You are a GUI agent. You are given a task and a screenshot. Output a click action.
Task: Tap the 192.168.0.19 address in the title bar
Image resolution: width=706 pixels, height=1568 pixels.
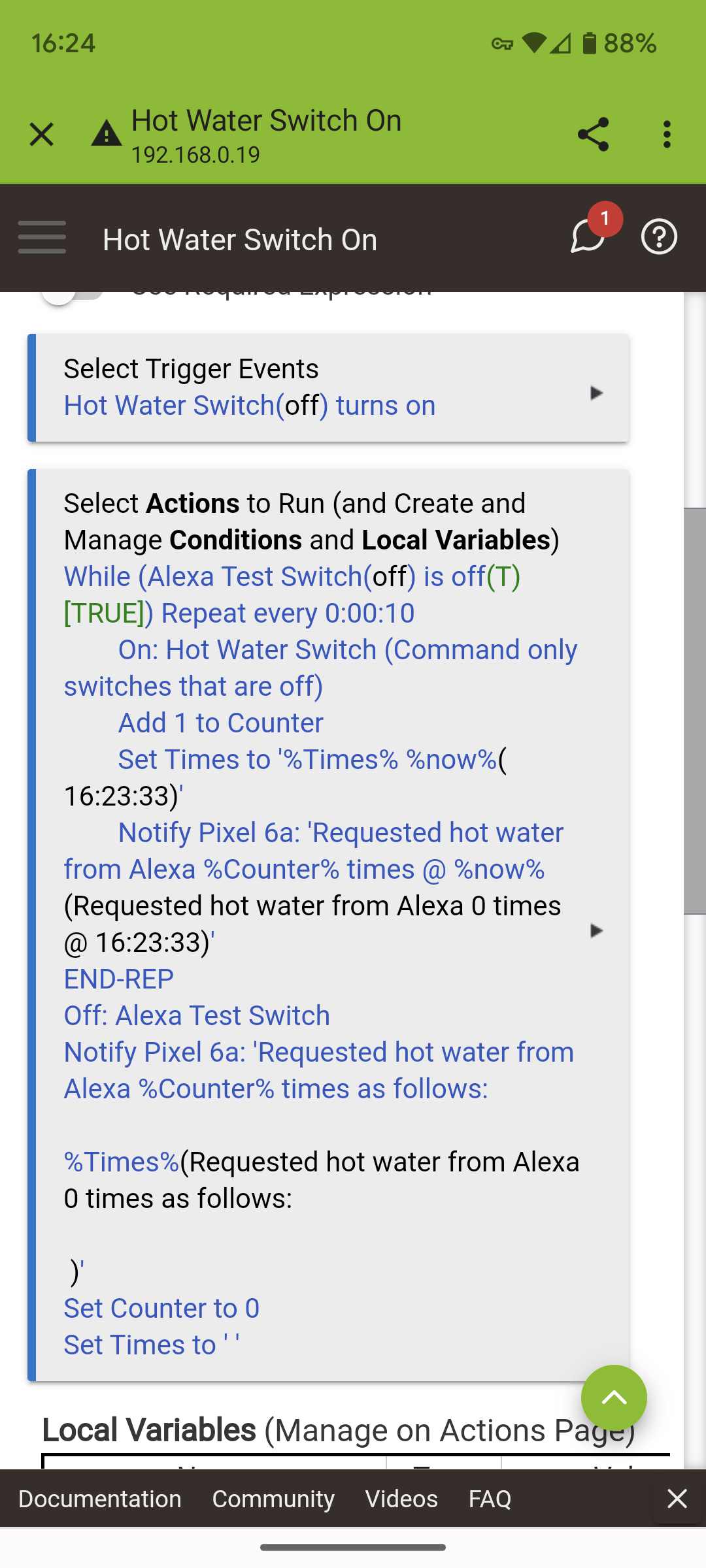[195, 155]
